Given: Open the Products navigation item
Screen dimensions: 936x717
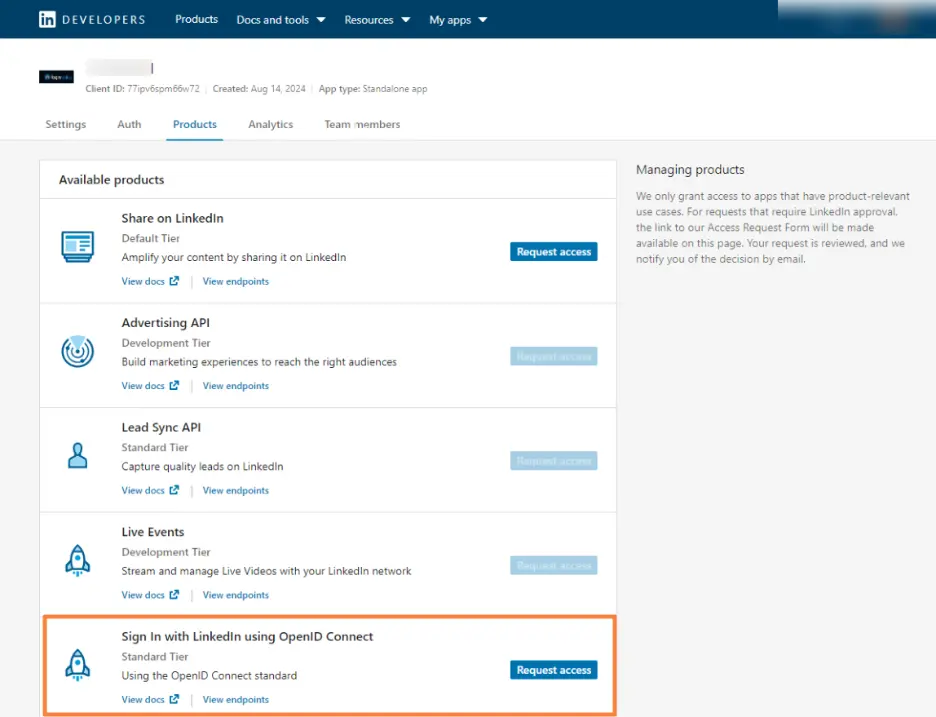Looking at the screenshot, I should tap(196, 19).
